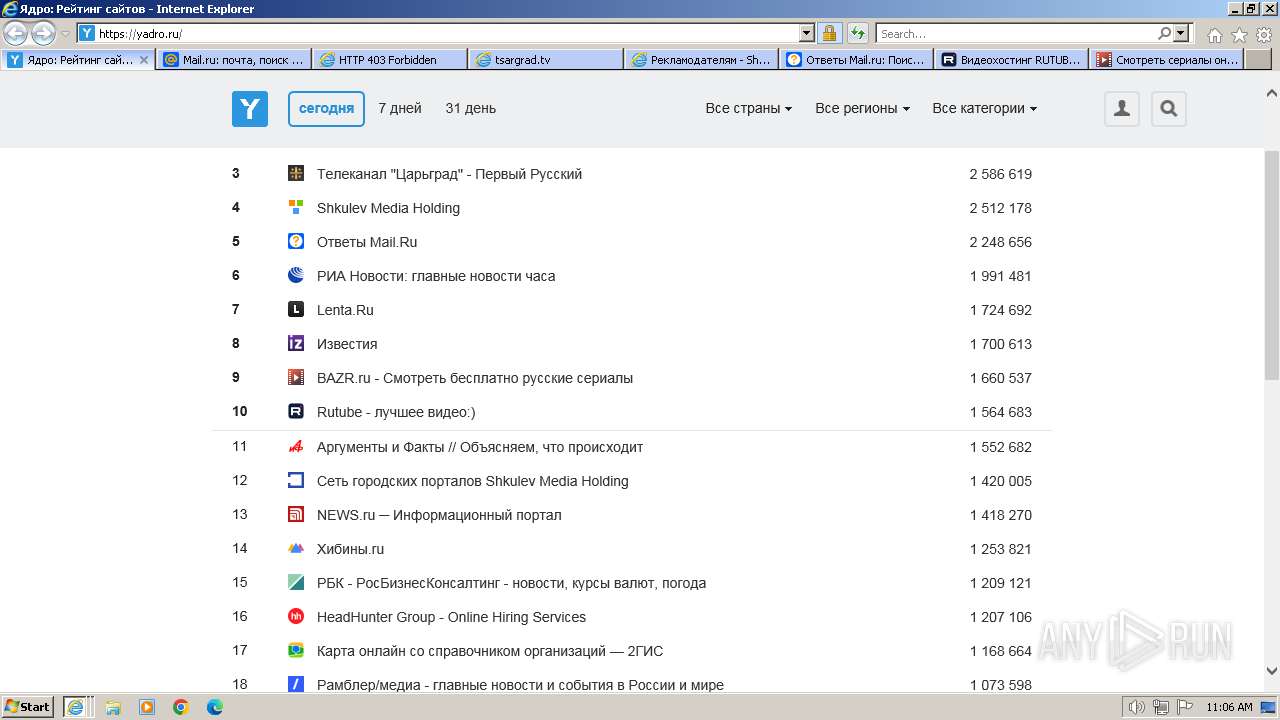Open the browser Home icon
The image size is (1280, 720).
(1214, 34)
